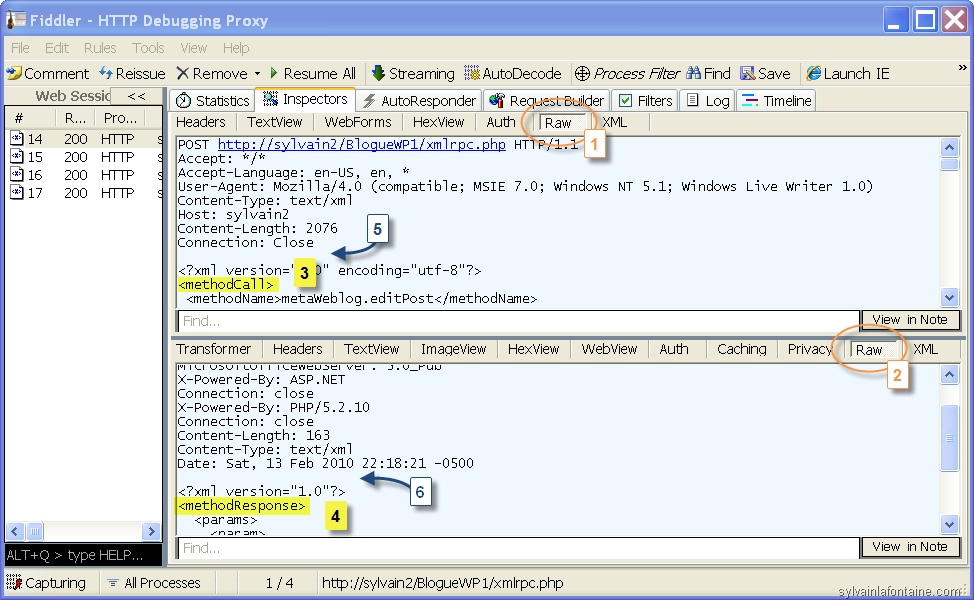974x600 pixels.
Task: Select request Auth inspector tab
Action: coord(501,122)
